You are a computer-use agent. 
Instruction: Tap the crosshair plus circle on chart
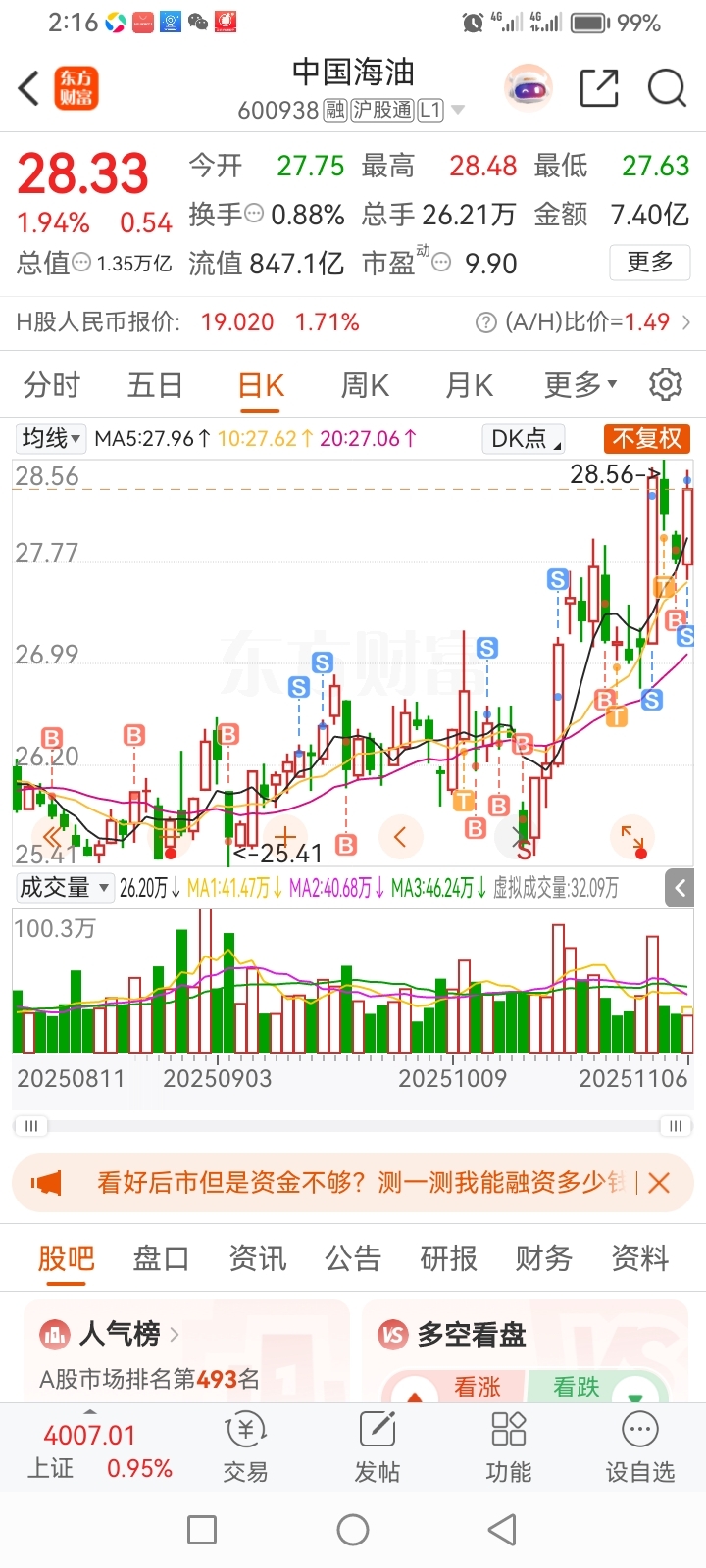coord(285,837)
